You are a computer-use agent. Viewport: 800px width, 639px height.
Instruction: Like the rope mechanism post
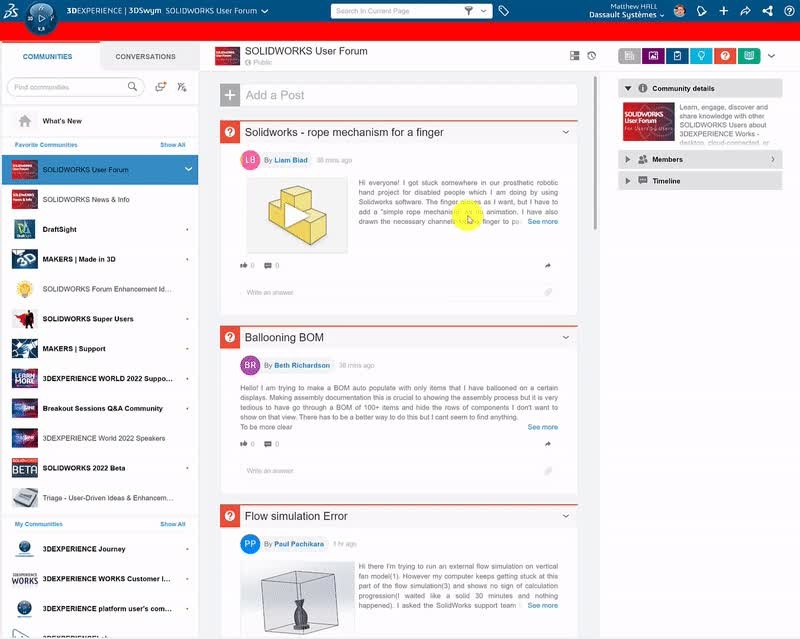click(244, 265)
